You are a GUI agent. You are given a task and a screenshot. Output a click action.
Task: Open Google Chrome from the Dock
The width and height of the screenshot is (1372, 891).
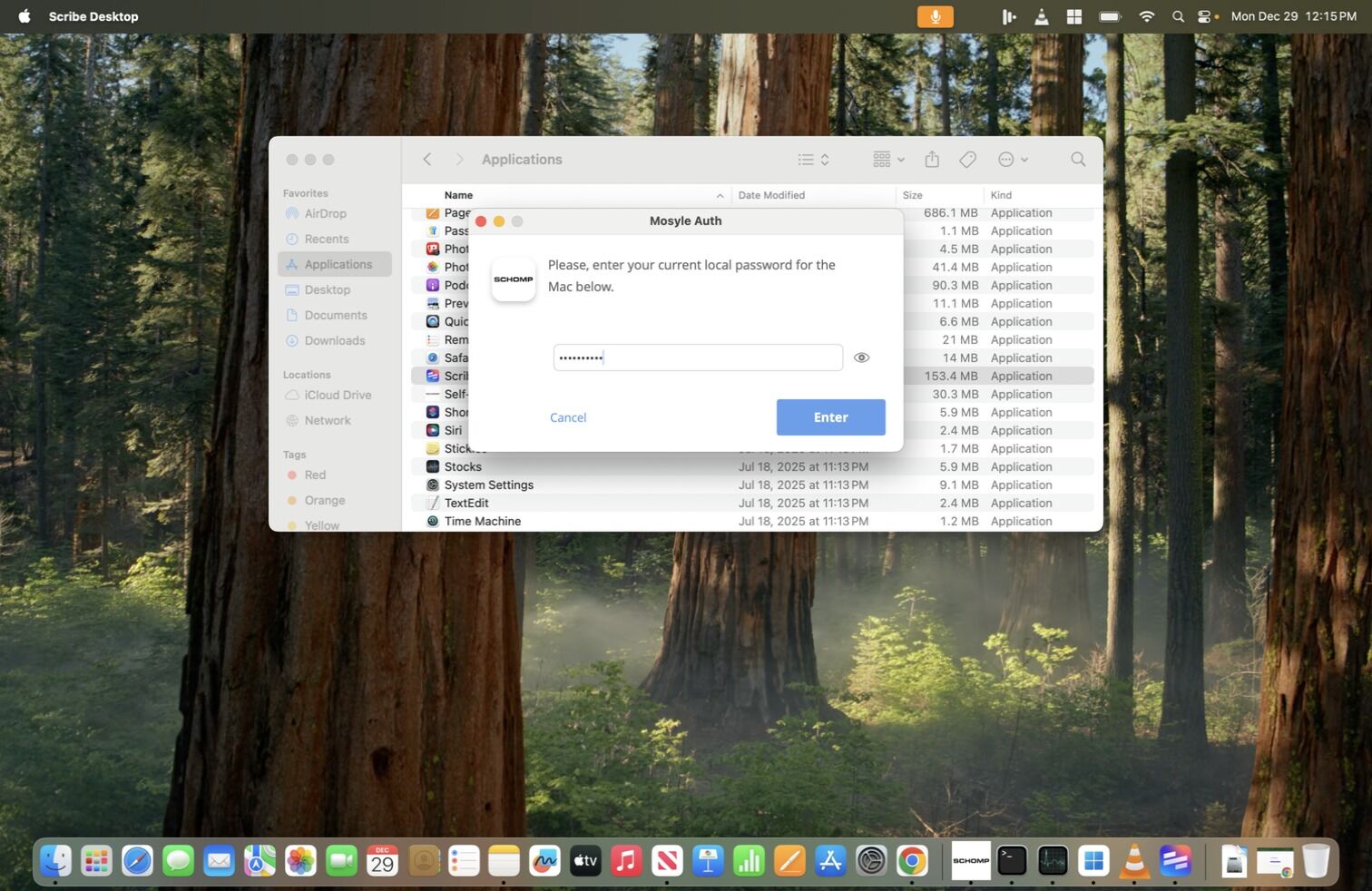[912, 860]
